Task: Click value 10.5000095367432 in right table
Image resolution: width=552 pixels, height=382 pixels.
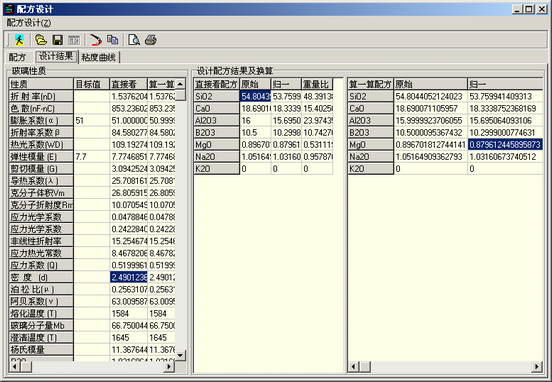Action: (430, 132)
